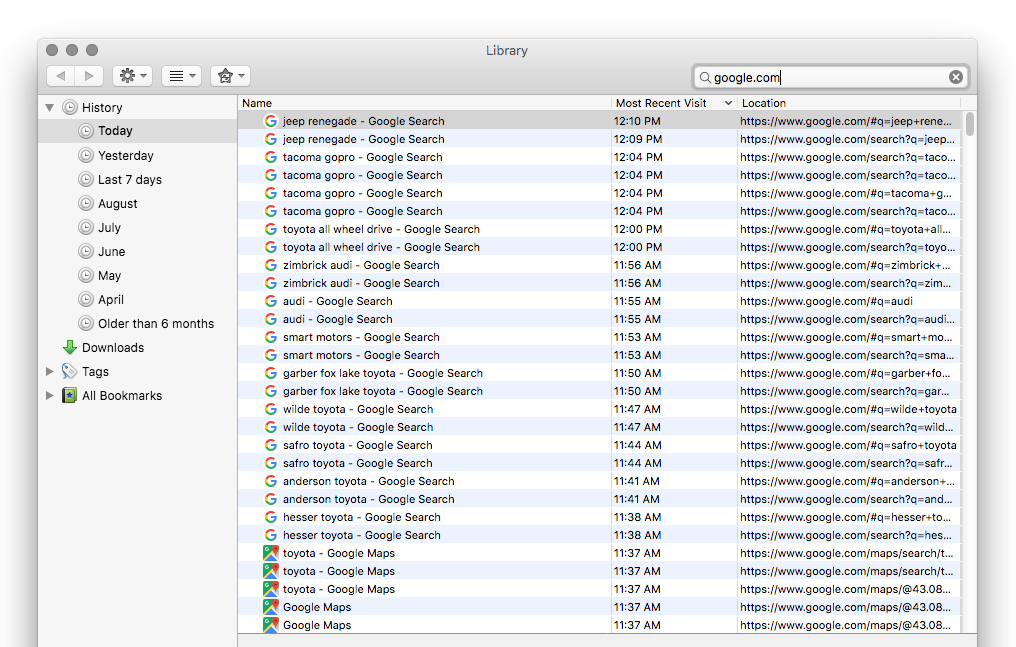The image size is (1016, 647).
Task: Click Google icon beside zimbrick audi 11:56 AM #q= row
Action: [x=271, y=265]
